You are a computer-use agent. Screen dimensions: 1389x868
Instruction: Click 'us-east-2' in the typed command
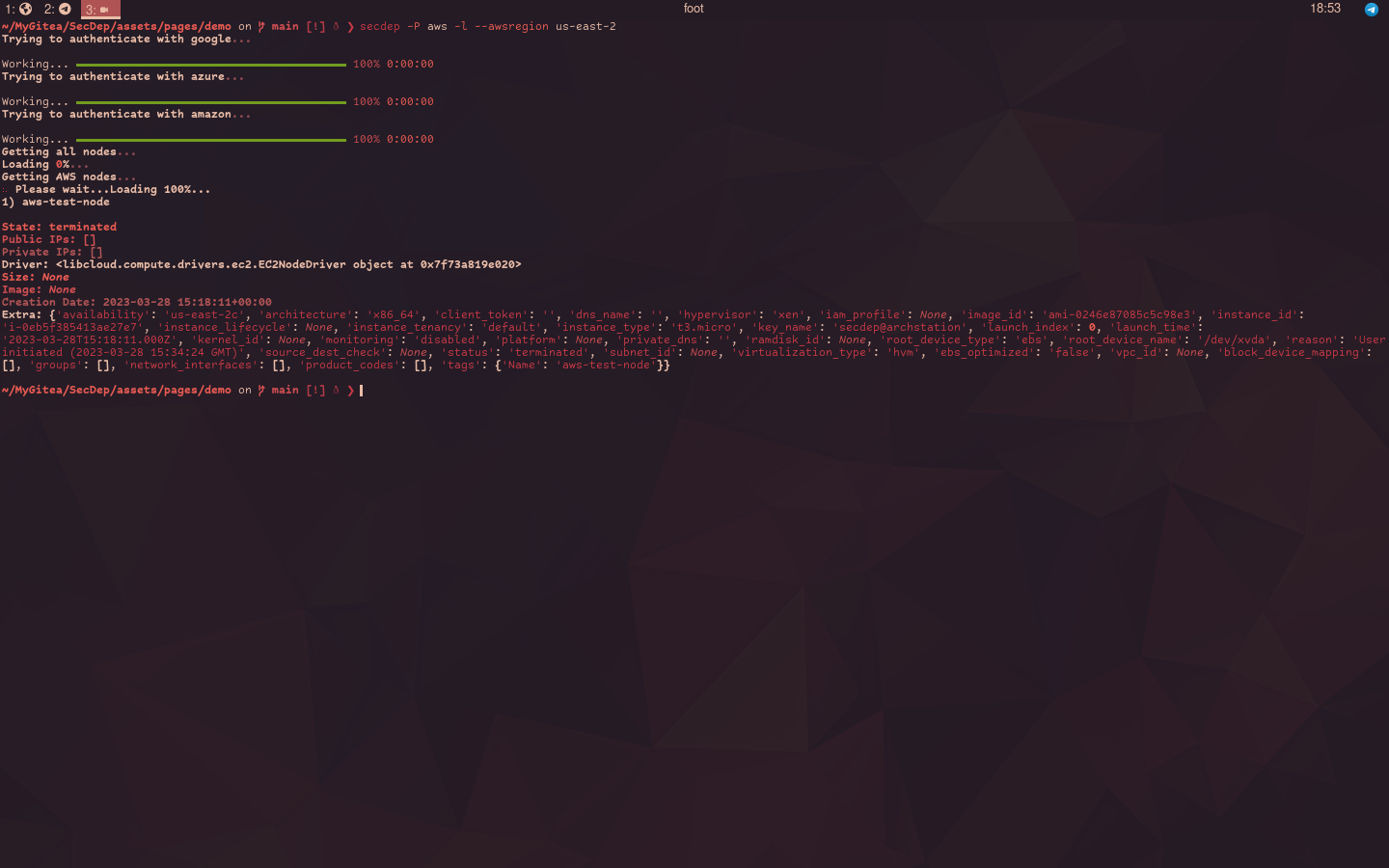pyautogui.click(x=586, y=27)
